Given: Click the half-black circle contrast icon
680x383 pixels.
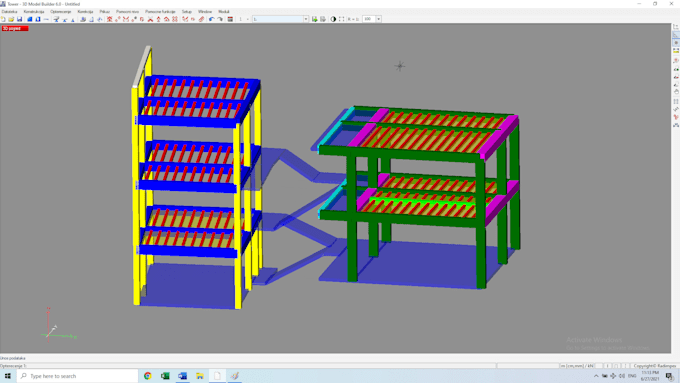Looking at the screenshot, I should click(333, 19).
